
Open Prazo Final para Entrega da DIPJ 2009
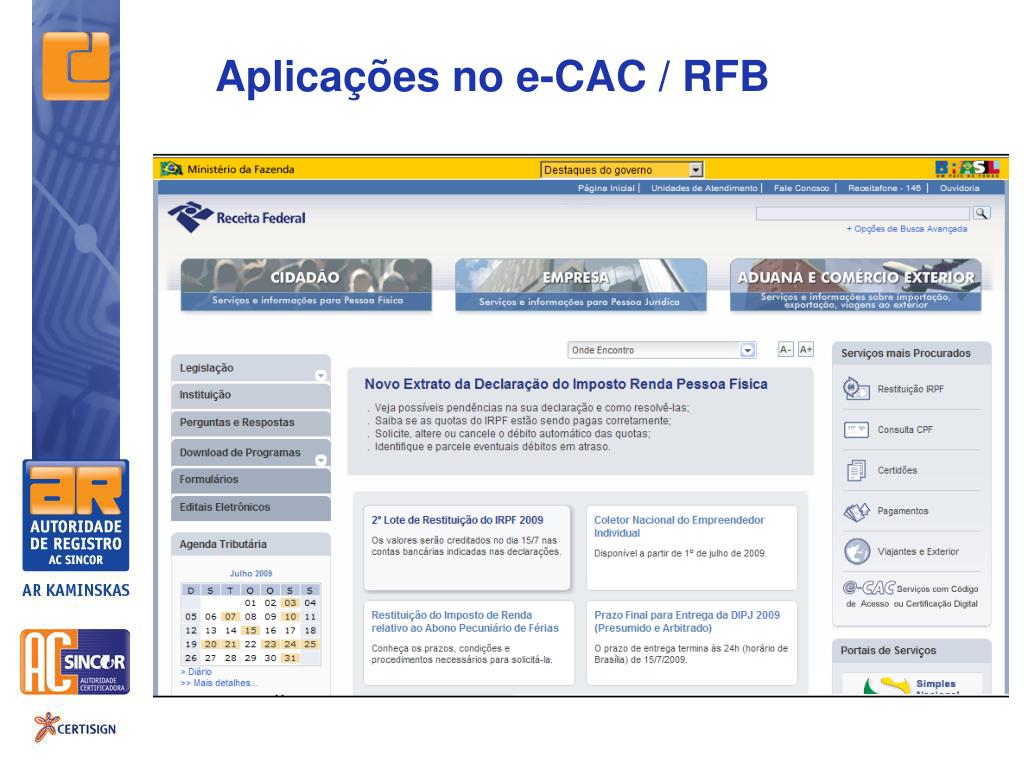pos(687,622)
